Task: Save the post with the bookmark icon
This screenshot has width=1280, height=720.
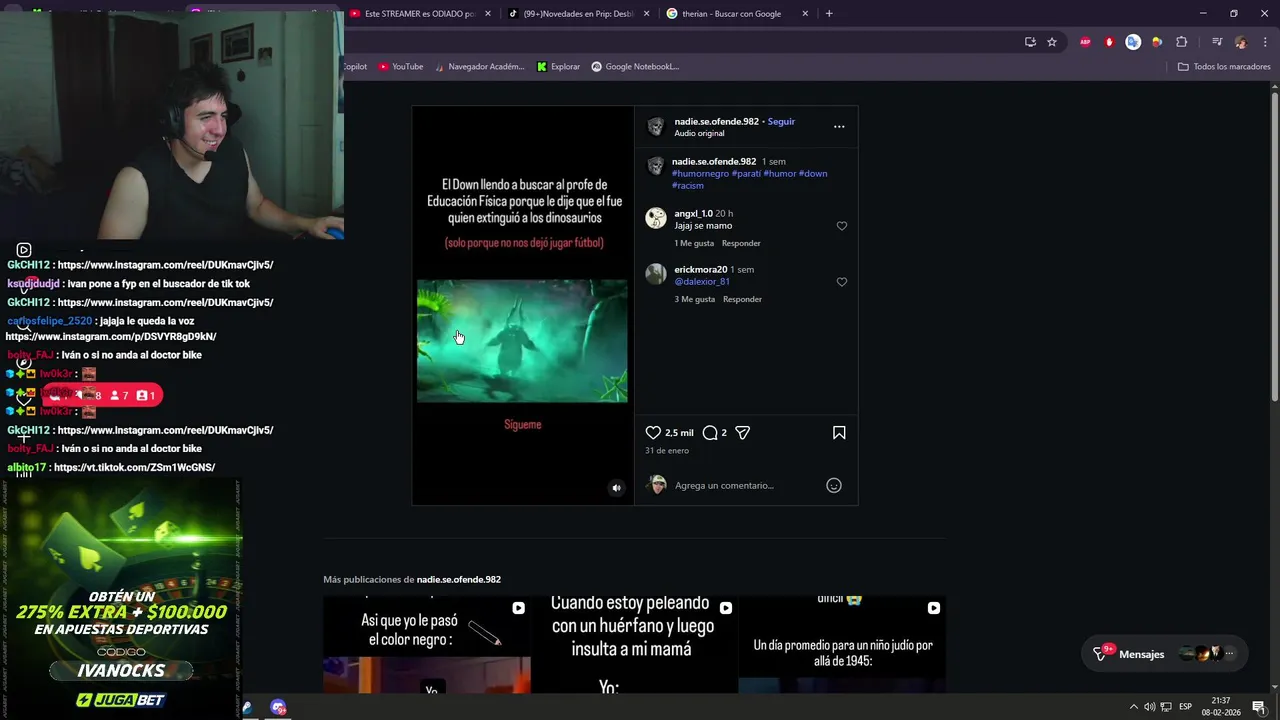Action: click(x=839, y=433)
